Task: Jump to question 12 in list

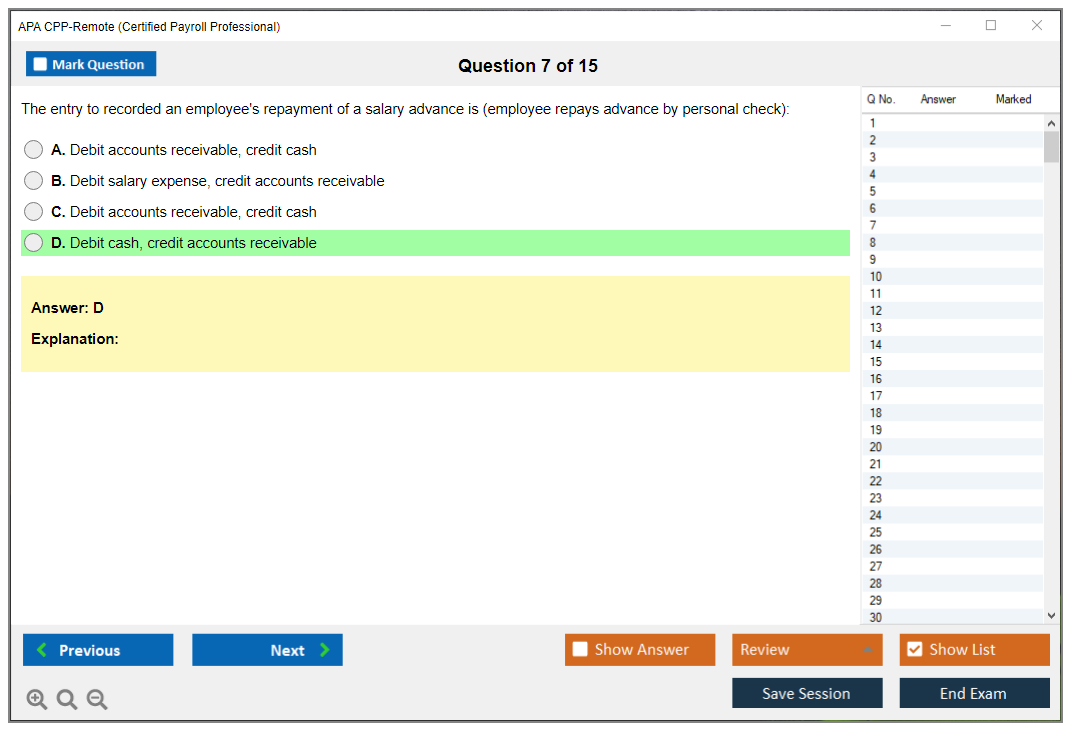Action: pos(876,311)
